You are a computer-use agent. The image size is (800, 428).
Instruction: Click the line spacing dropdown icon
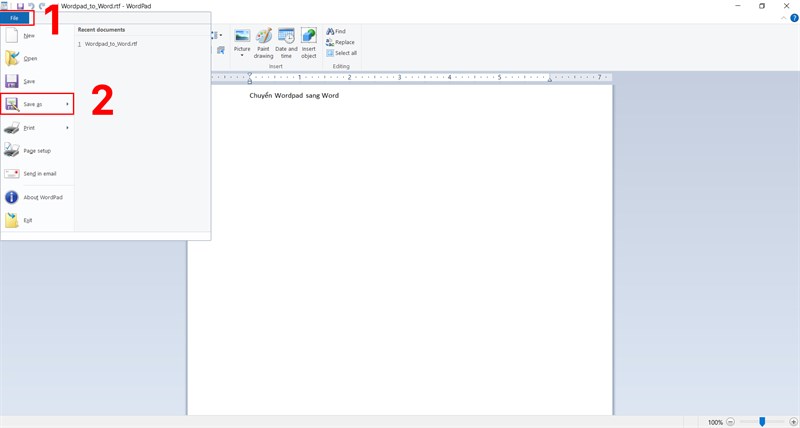(x=216, y=35)
